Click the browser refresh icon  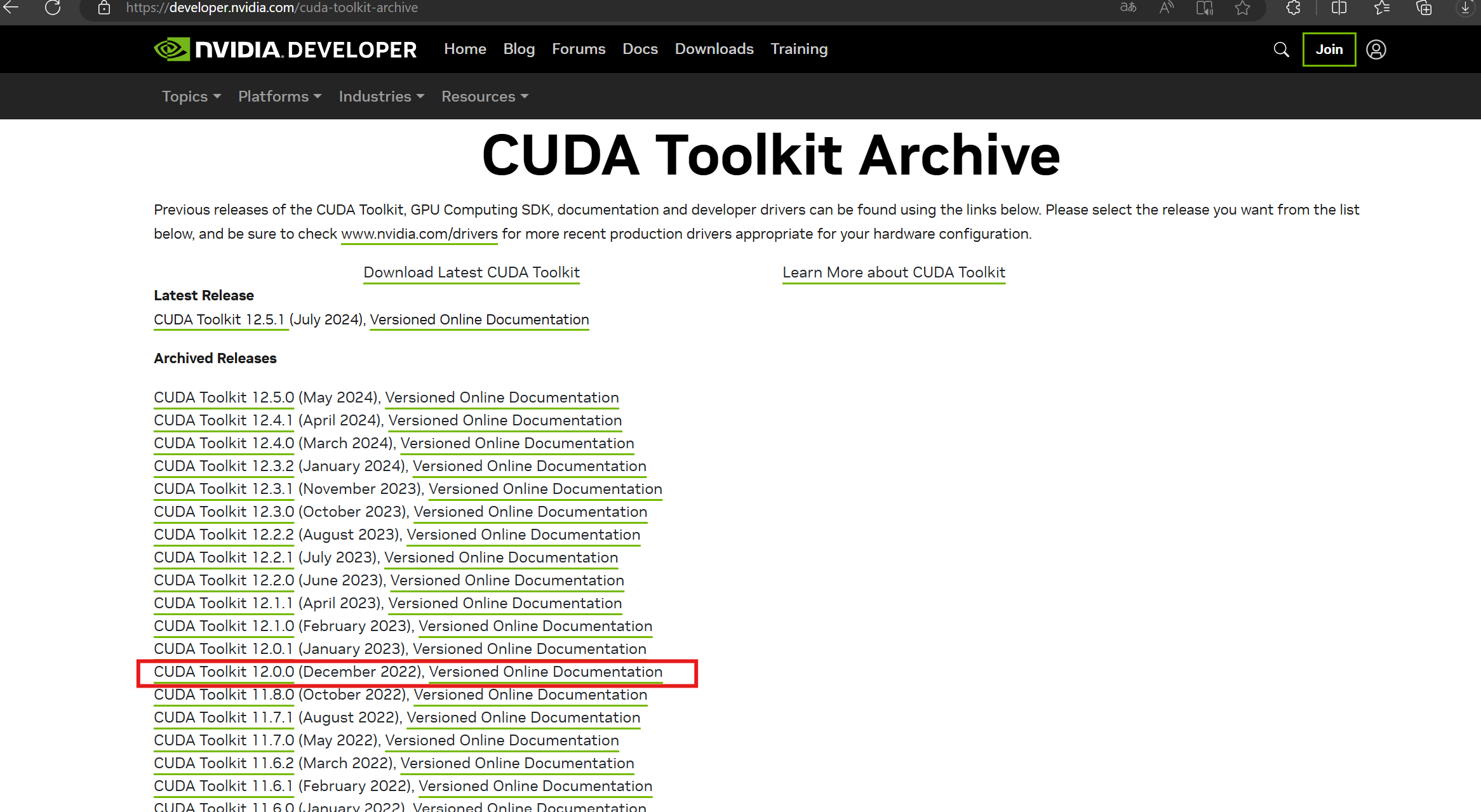tap(53, 8)
